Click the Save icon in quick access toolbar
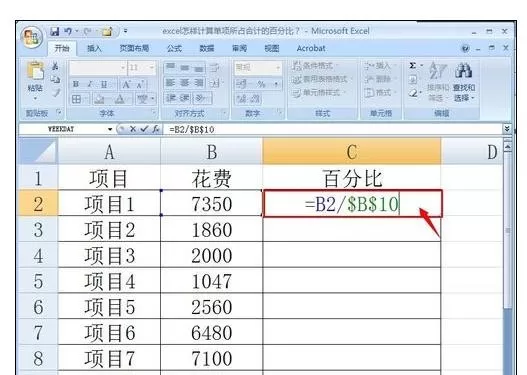527x375 pixels. pos(54,32)
